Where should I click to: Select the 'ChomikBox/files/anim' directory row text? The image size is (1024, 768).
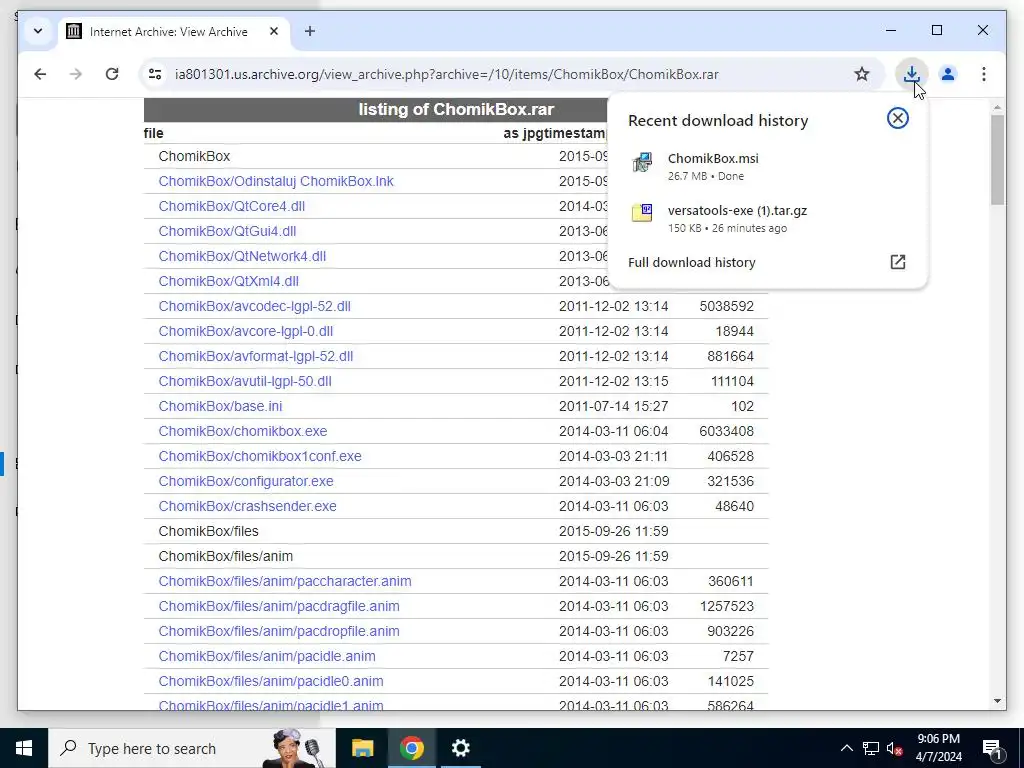click(225, 556)
